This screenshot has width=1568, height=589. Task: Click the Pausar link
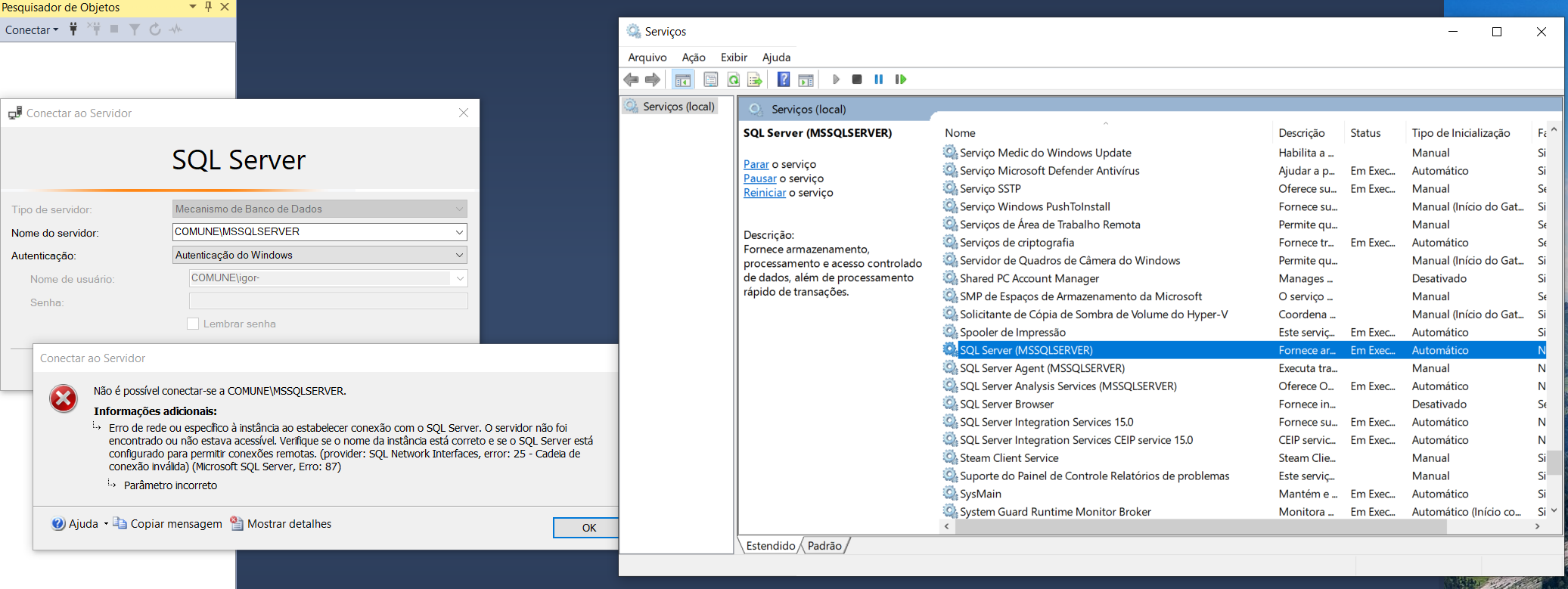pos(760,178)
